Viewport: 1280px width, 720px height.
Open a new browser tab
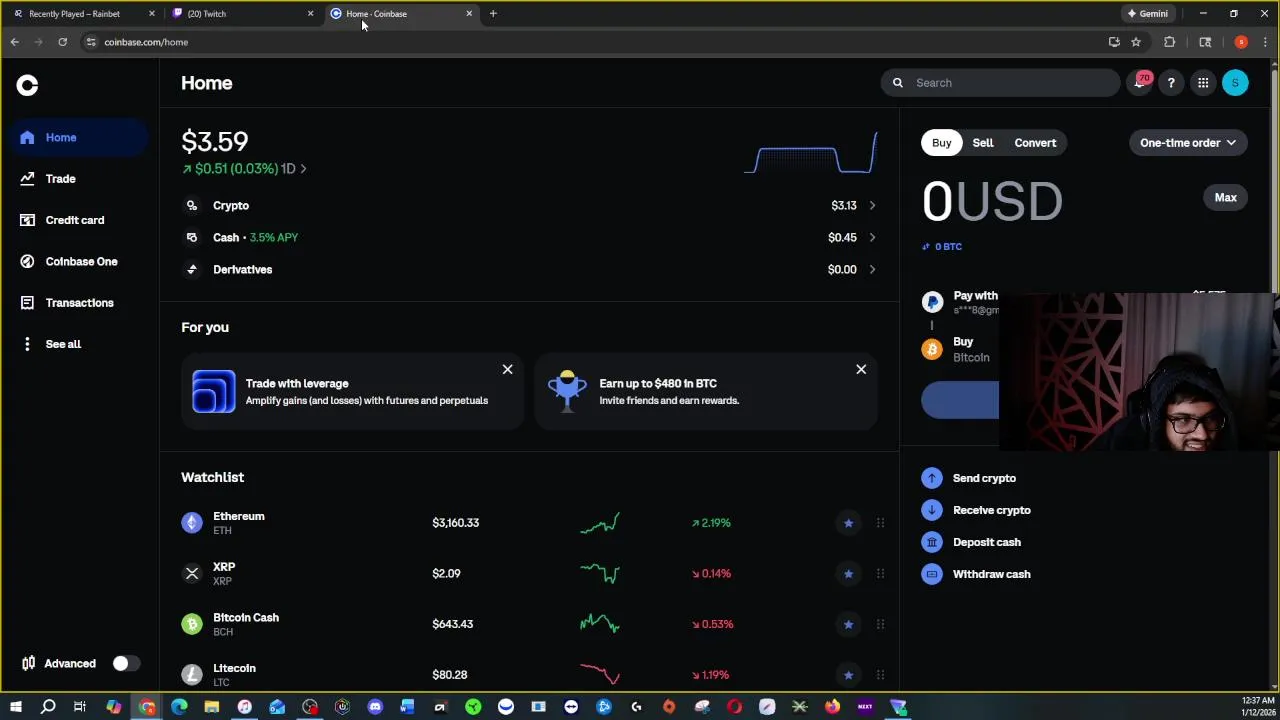[x=493, y=14]
